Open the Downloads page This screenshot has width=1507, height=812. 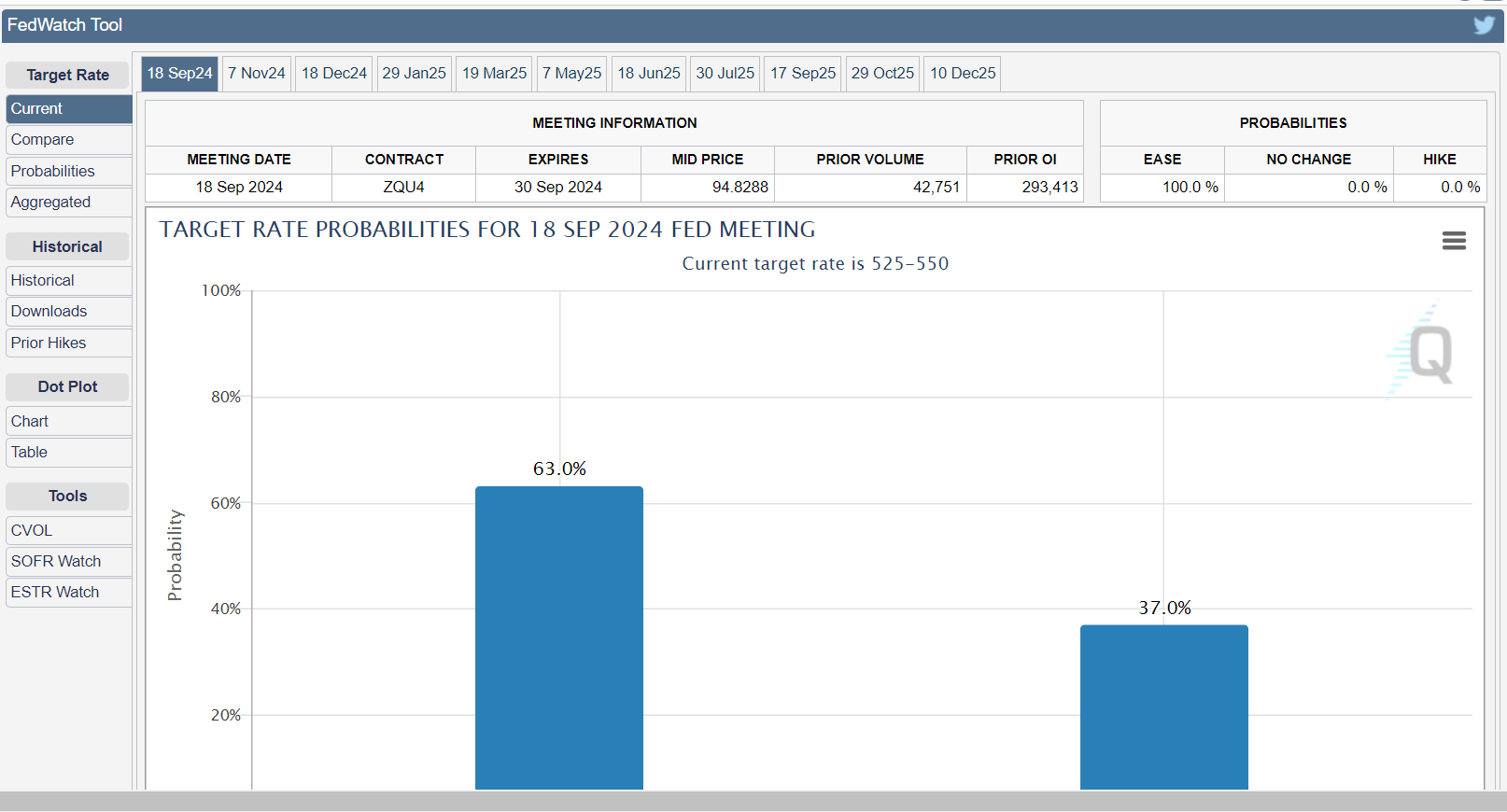68,312
